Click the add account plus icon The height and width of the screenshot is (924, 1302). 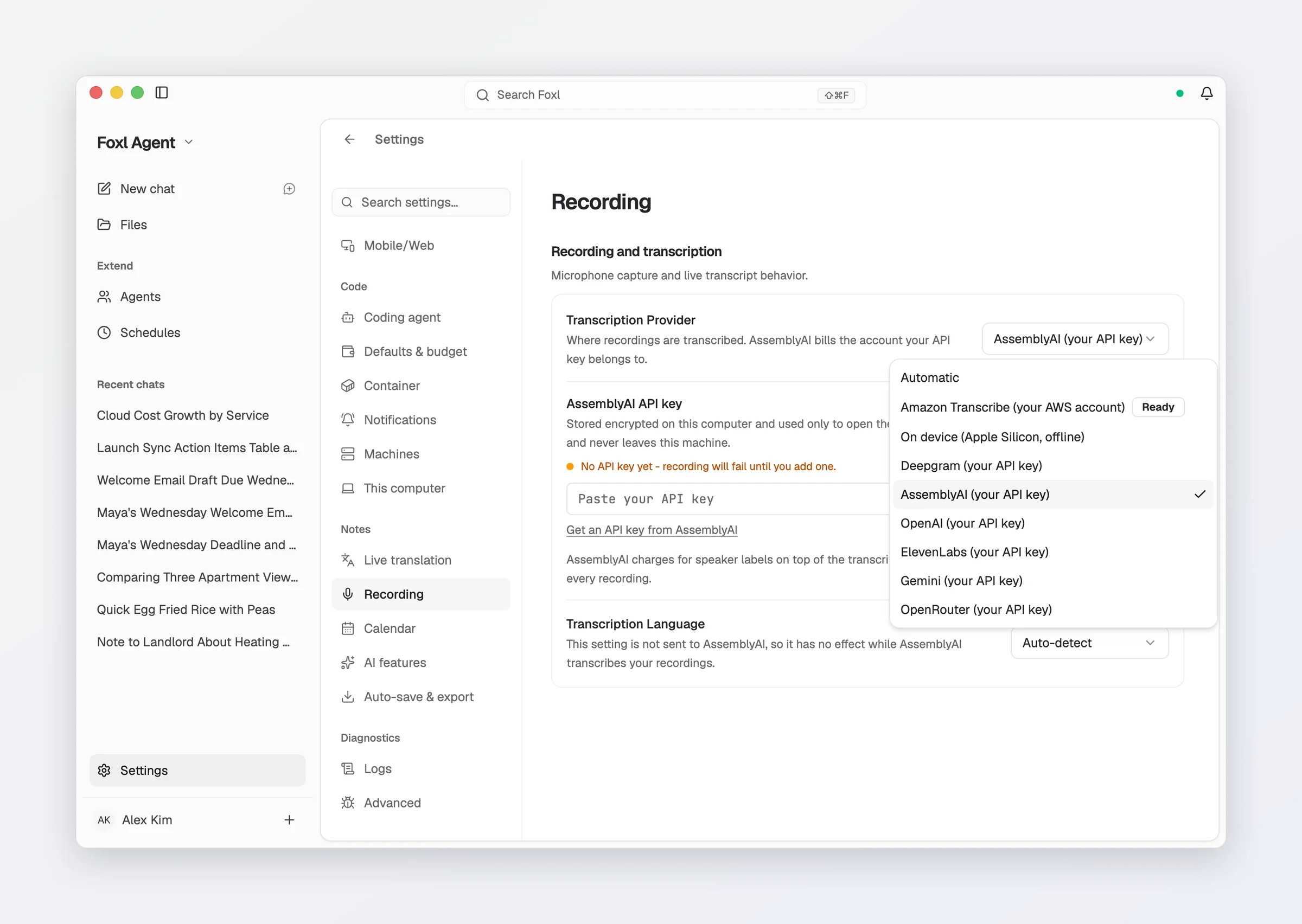(289, 820)
